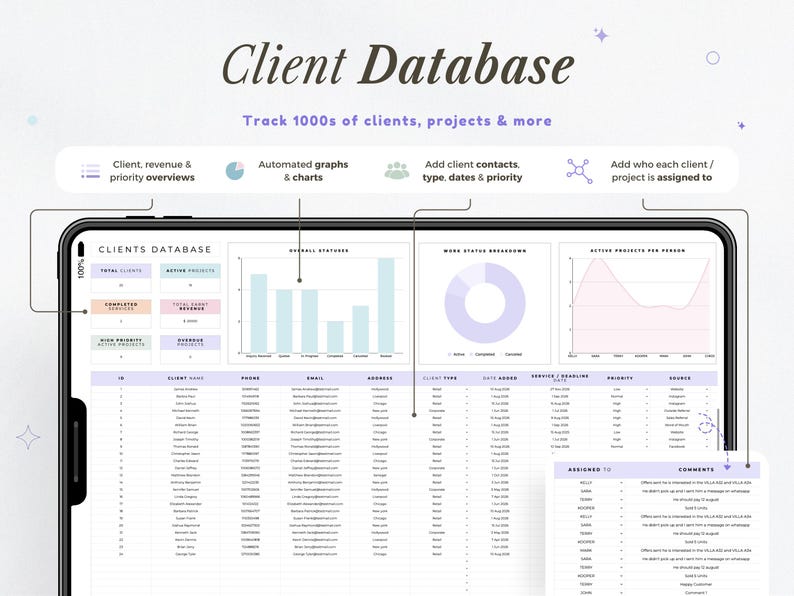Click the Inquiry Received bar in Overall Statuses
794x596 pixels.
[259, 313]
